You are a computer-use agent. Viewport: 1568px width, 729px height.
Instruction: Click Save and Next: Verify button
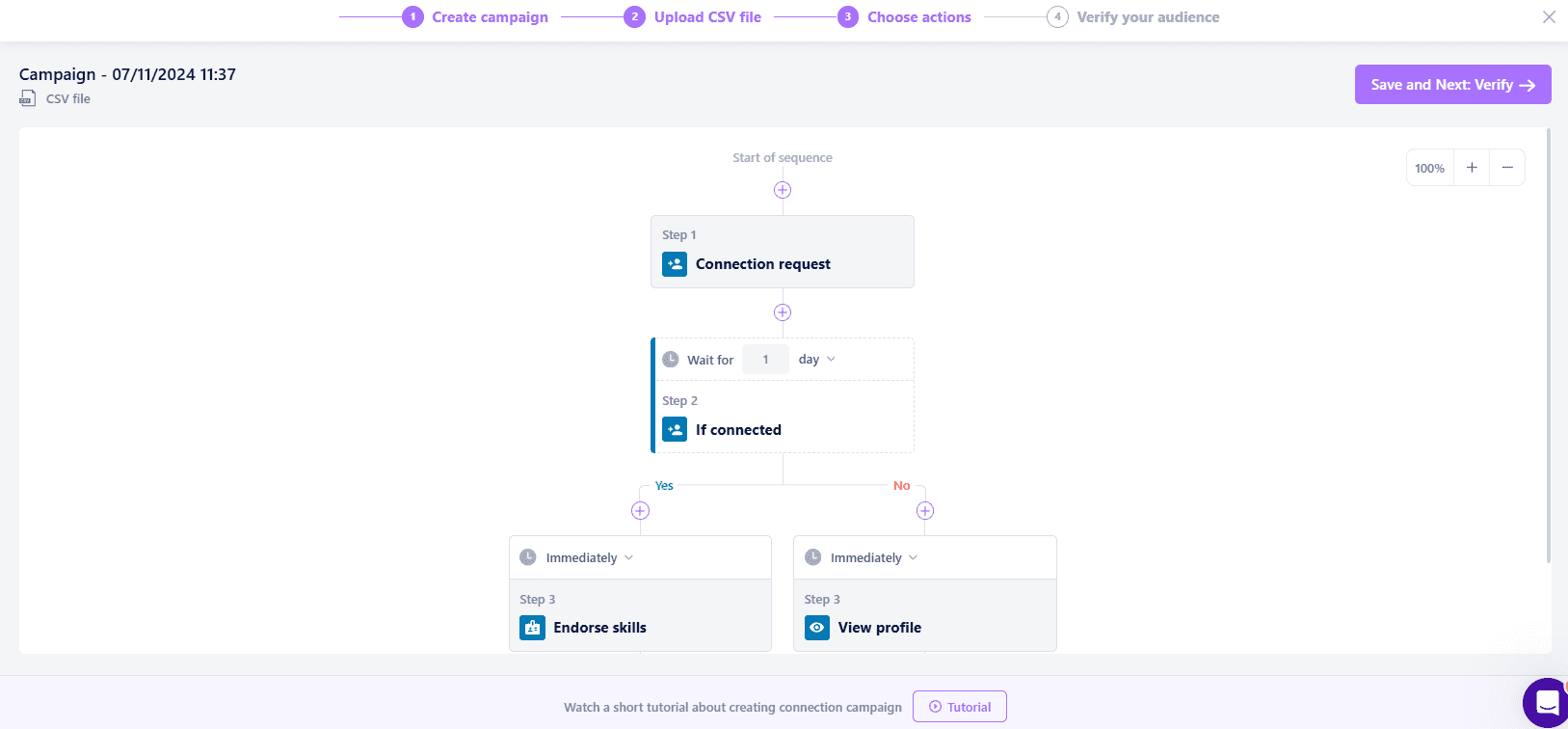point(1452,85)
